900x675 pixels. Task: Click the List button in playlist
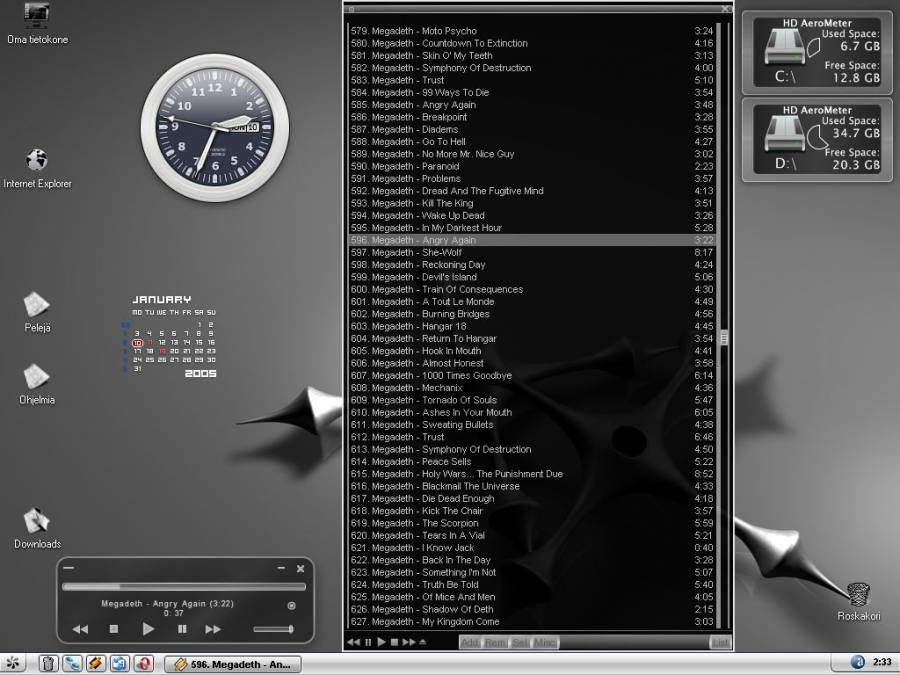[720, 642]
